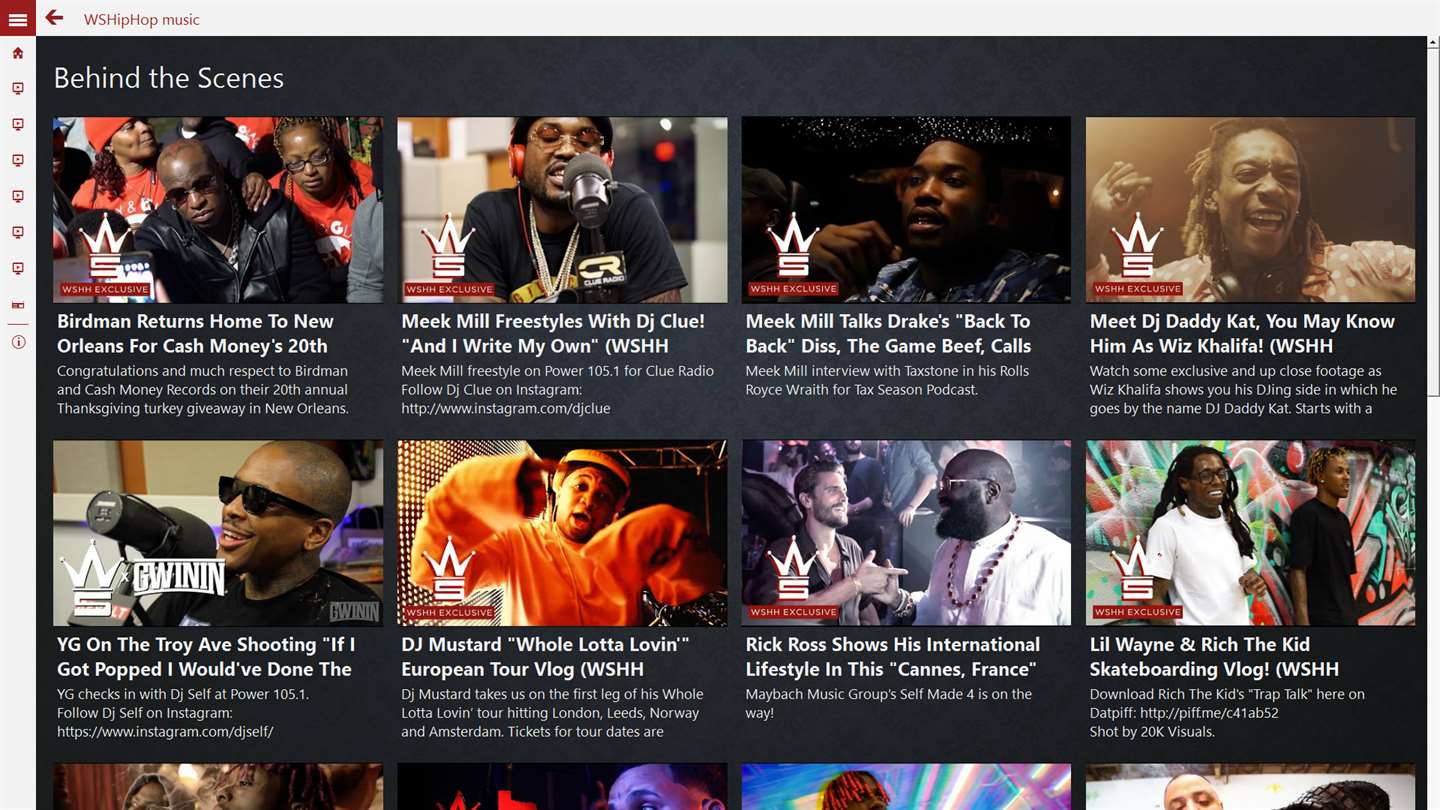Screen dimensions: 1440x810
Task: Open the card-shaped icon in the sidebar
Action: pos(18,305)
